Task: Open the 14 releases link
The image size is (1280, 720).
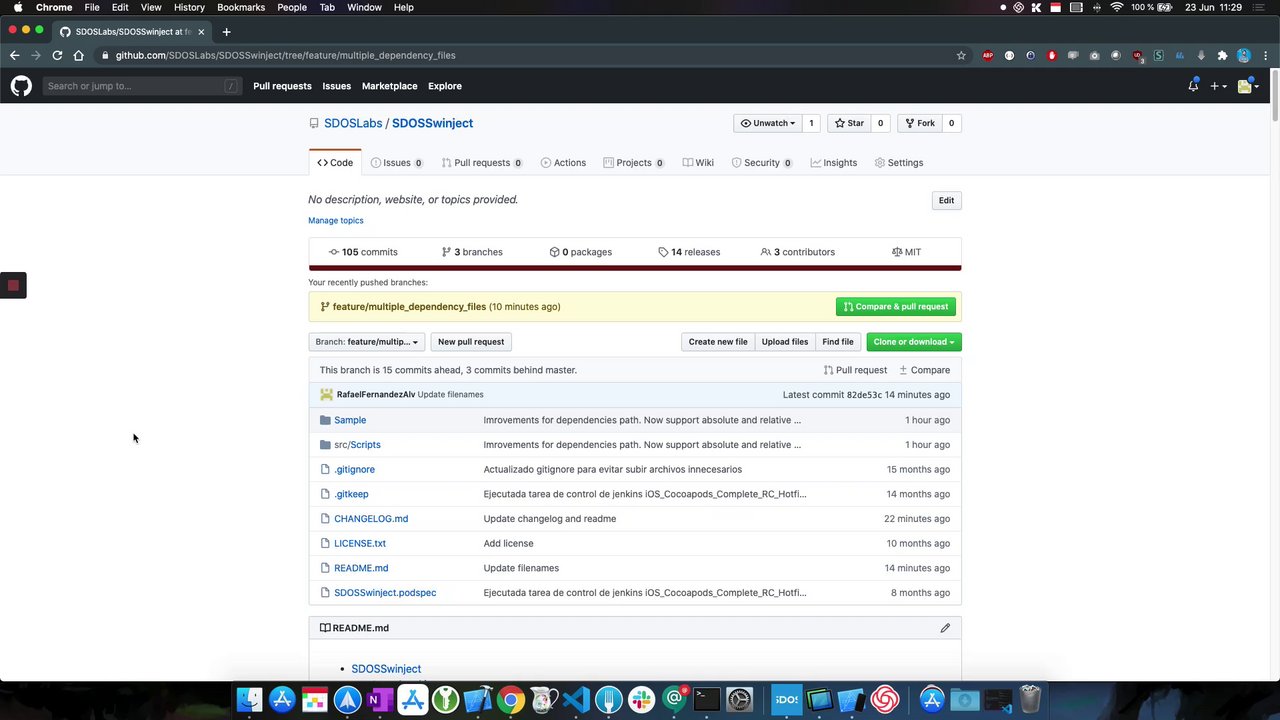Action: [689, 252]
